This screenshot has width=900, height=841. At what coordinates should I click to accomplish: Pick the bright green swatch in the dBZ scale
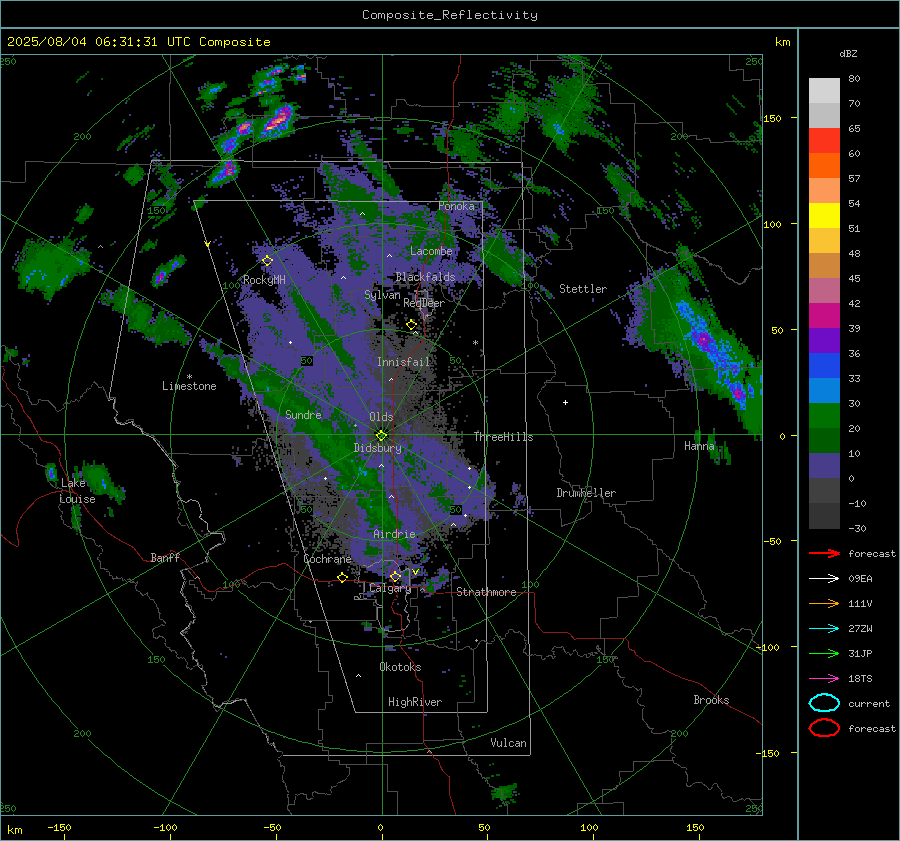tap(824, 416)
